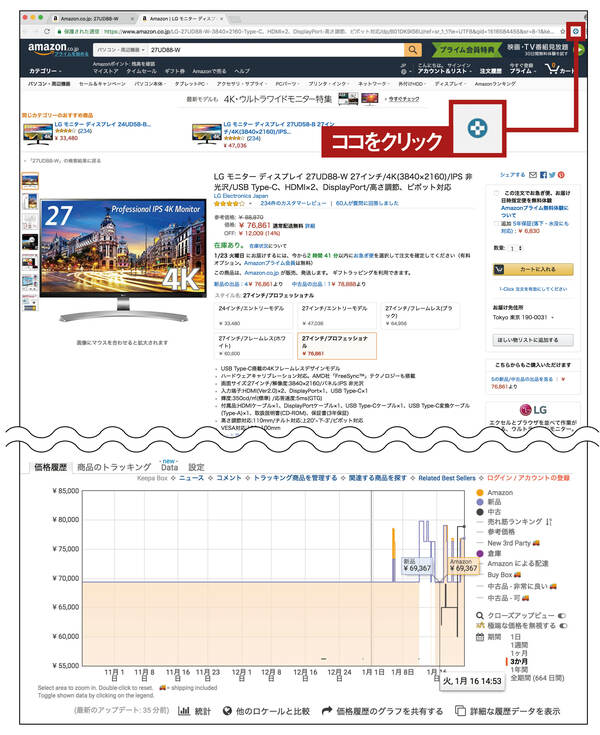Click the 売れ筋ランキング sort arrows icon

tap(549, 522)
